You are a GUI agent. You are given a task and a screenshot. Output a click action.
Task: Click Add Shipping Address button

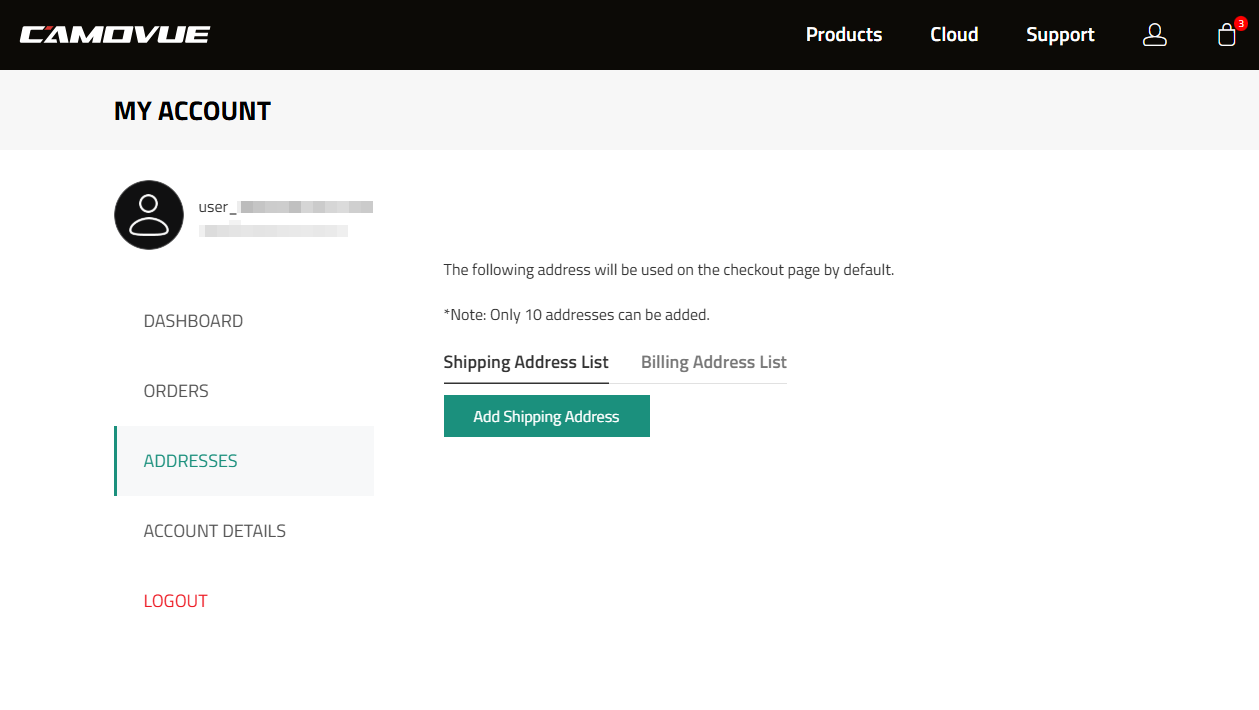point(547,416)
